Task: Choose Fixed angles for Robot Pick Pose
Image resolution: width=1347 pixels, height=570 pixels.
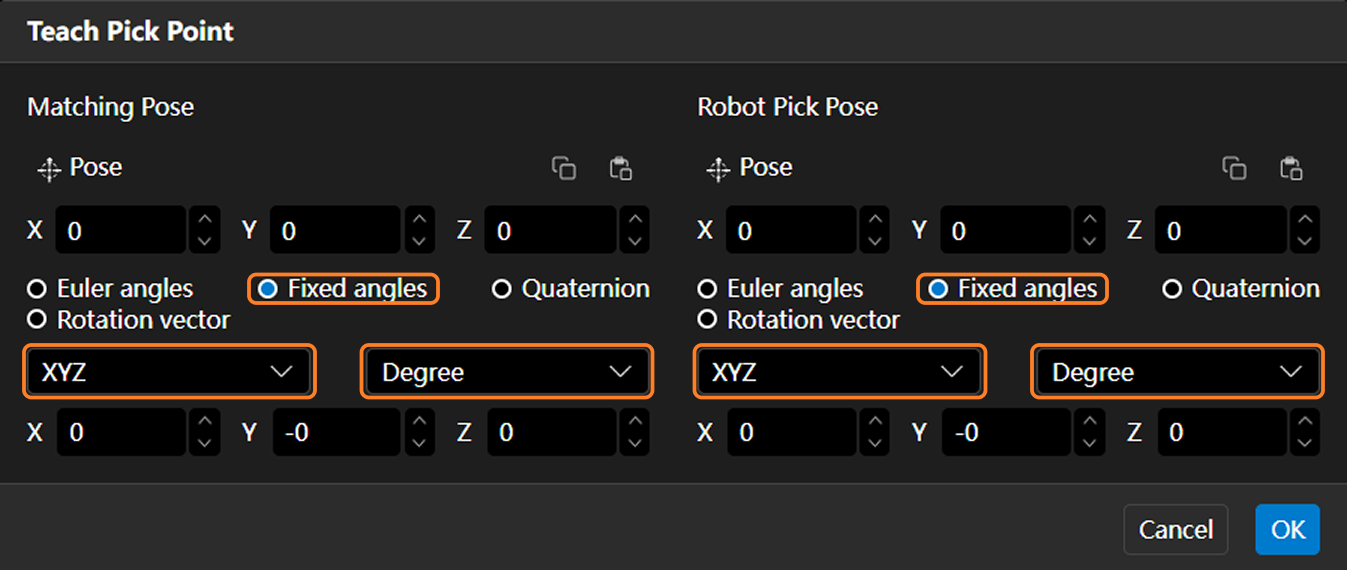Action: tap(938, 289)
